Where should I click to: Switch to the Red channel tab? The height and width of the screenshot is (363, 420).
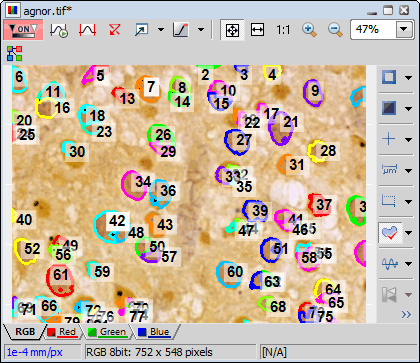pos(63,332)
